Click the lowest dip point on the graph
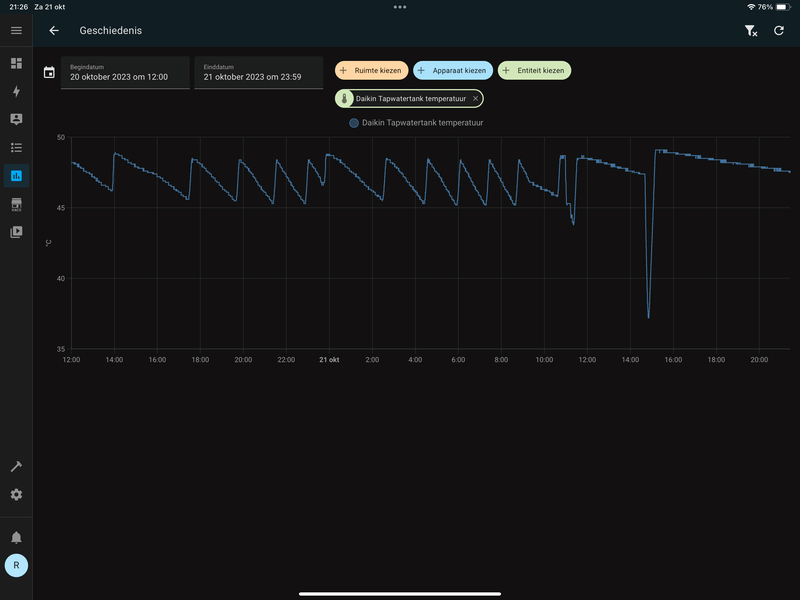The height and width of the screenshot is (600, 800). pos(648,317)
